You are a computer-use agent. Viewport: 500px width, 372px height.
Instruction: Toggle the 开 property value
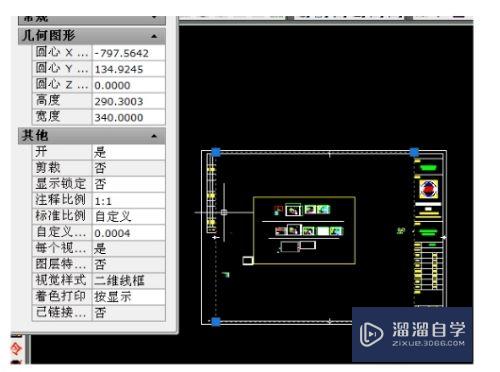pyautogui.click(x=129, y=152)
